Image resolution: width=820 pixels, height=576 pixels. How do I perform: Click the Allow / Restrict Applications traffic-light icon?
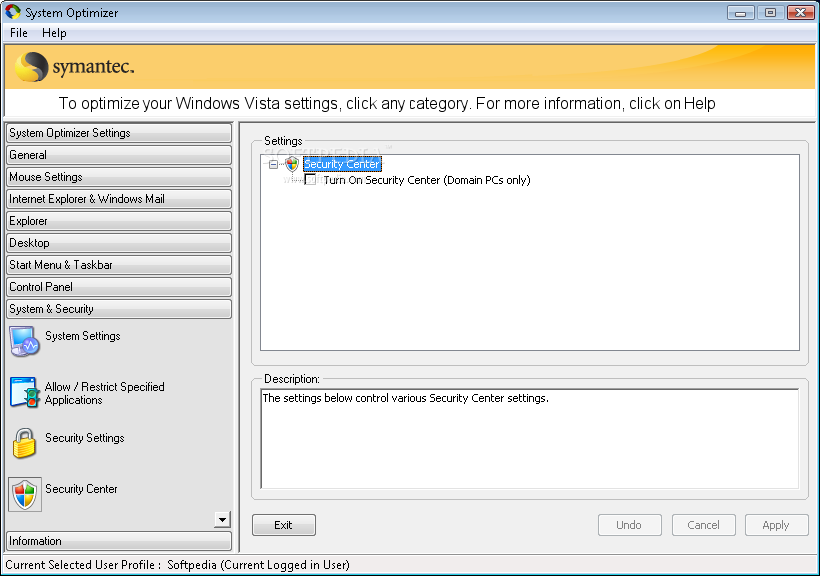click(x=24, y=392)
